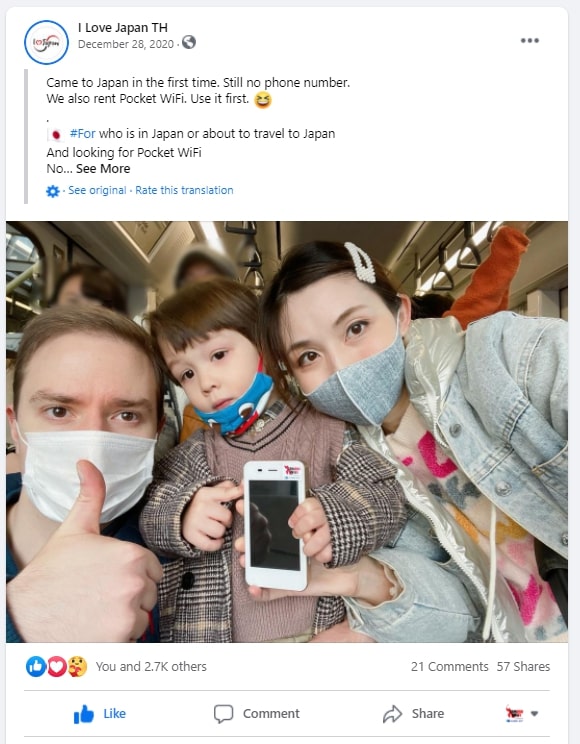Click the red heart reaction icon
580x744 pixels.
click(x=56, y=666)
